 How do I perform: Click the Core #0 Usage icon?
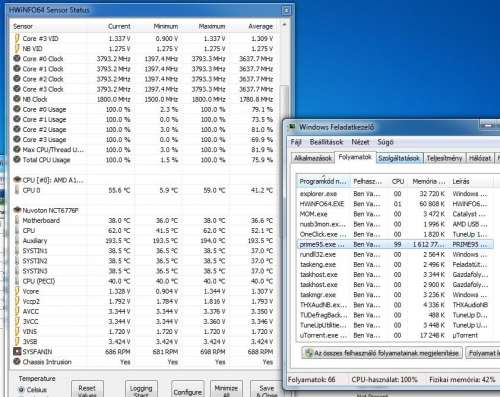17,109
